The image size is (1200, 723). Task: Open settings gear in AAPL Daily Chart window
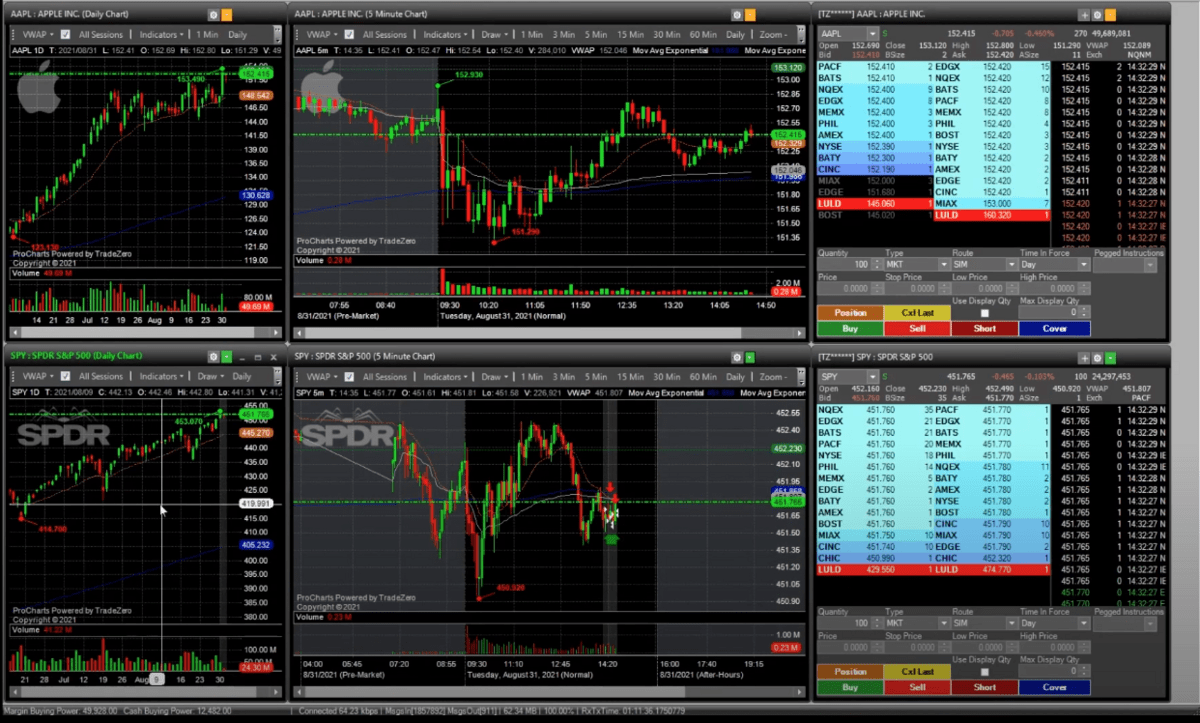coord(213,16)
